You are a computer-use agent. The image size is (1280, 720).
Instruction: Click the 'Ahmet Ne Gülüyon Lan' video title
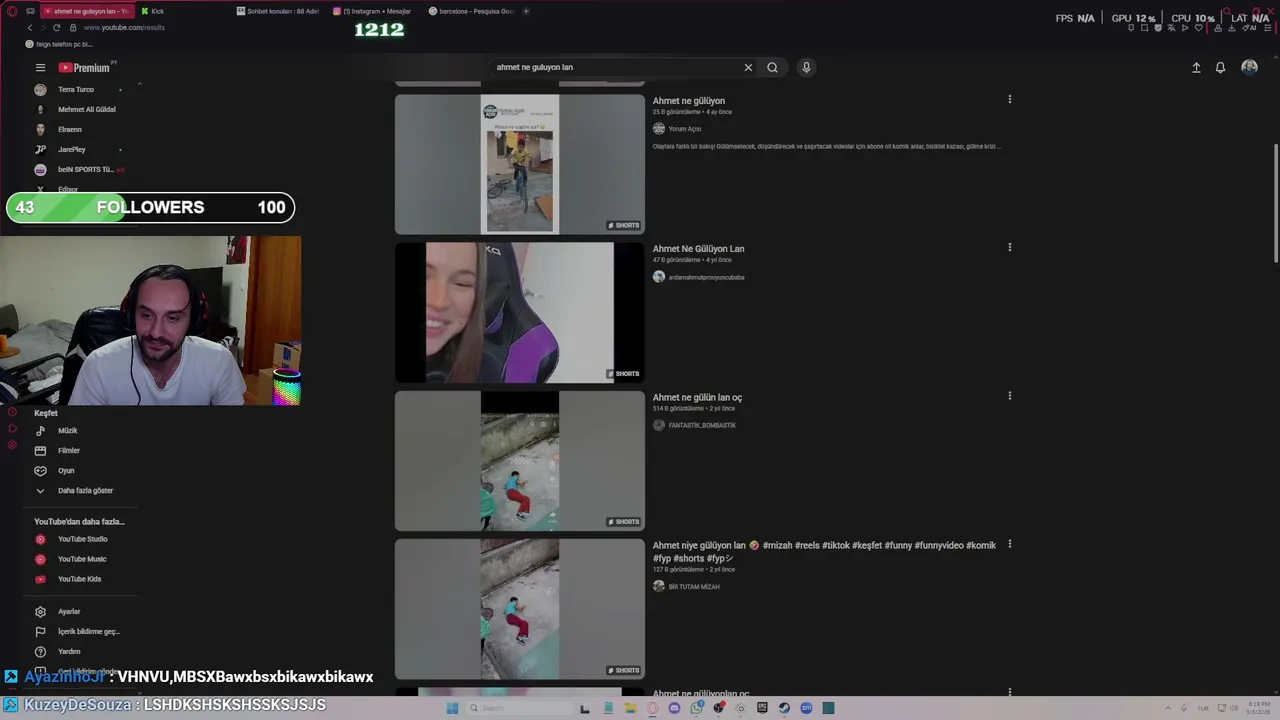click(x=698, y=249)
